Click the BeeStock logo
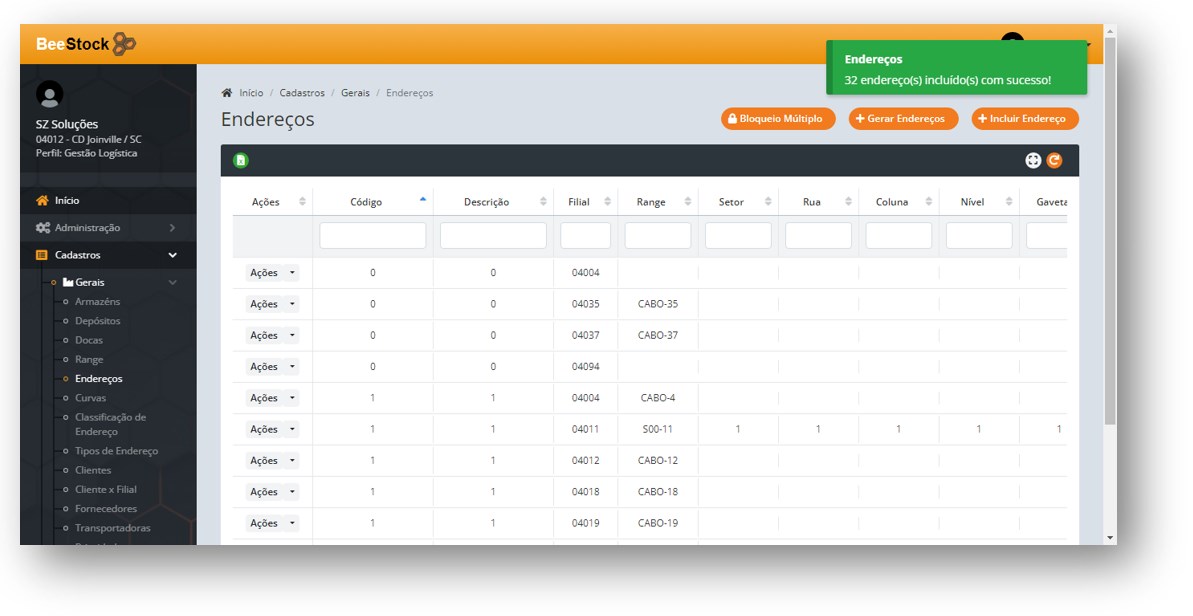This screenshot has height=616, width=1193. (85, 44)
